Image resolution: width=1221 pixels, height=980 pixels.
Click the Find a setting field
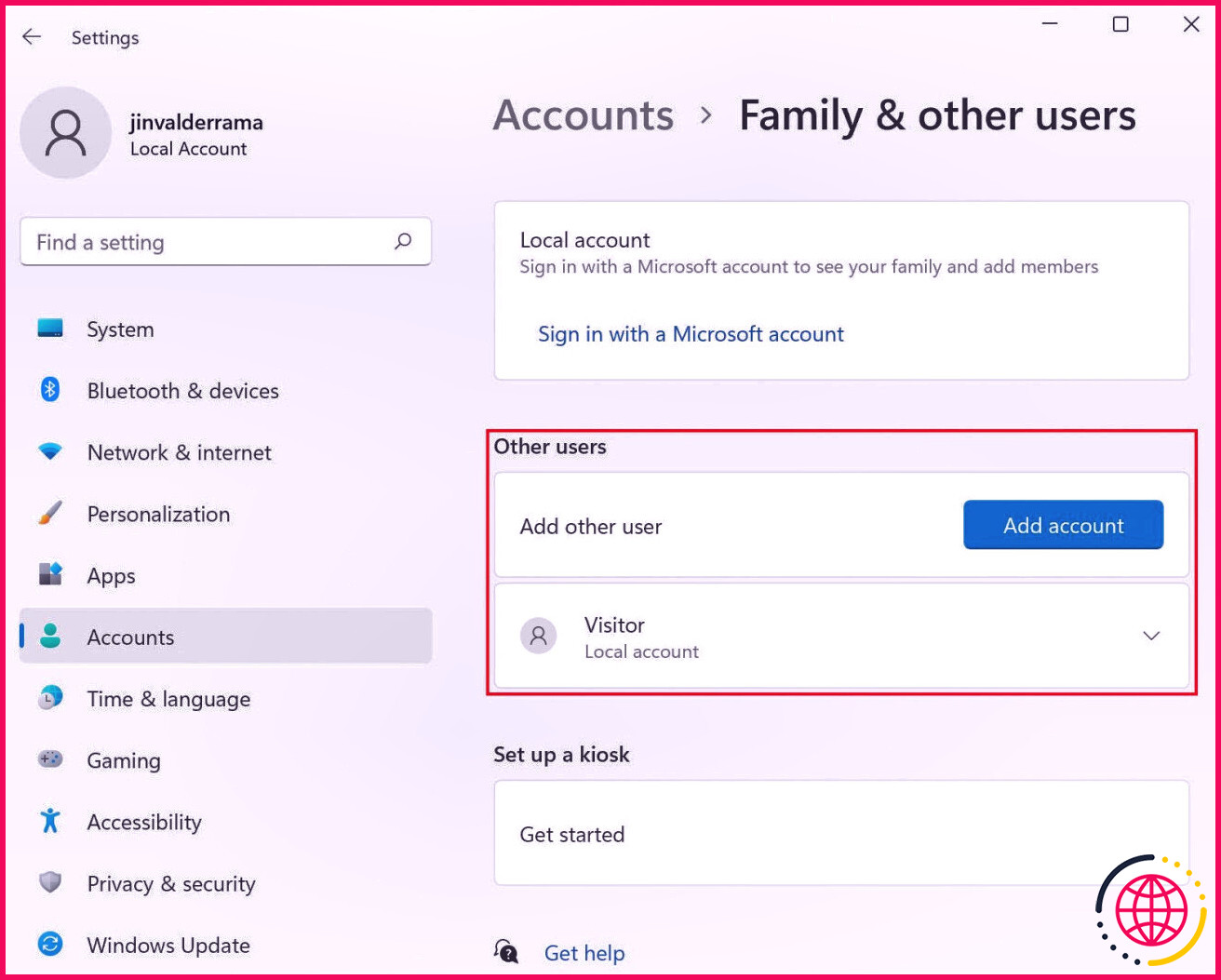[x=225, y=242]
